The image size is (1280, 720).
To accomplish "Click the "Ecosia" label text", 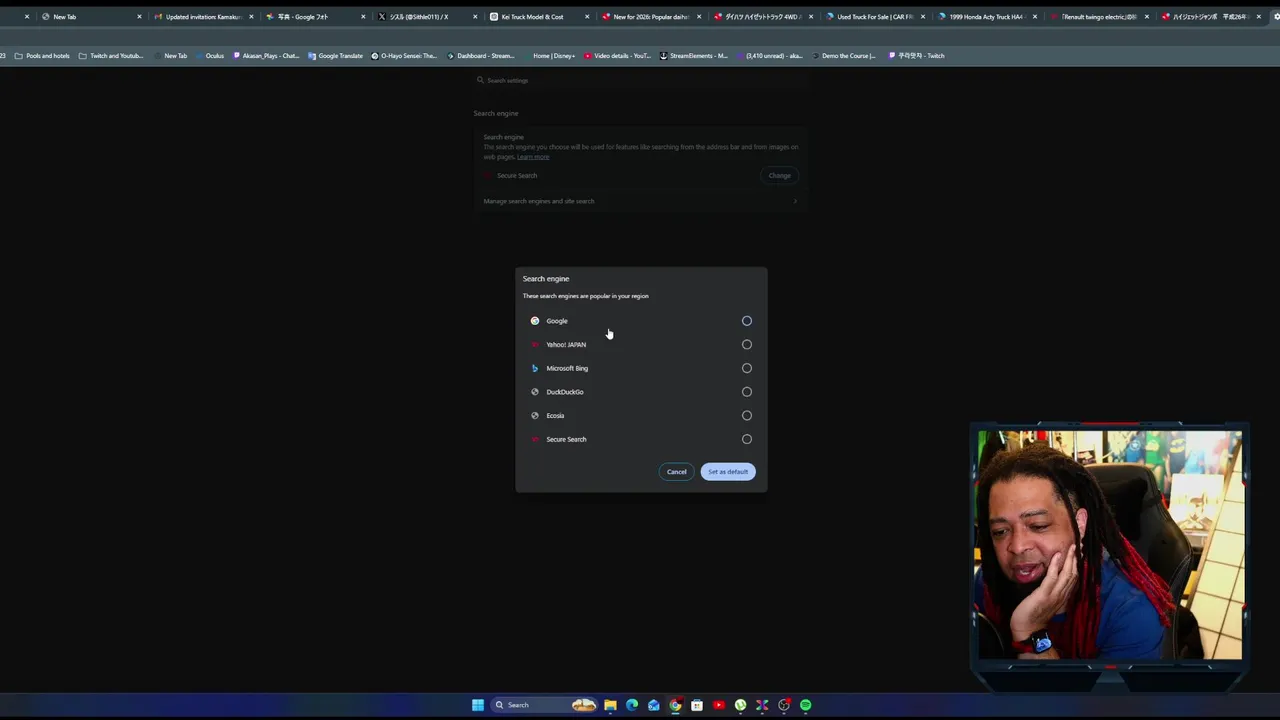I will click(555, 416).
